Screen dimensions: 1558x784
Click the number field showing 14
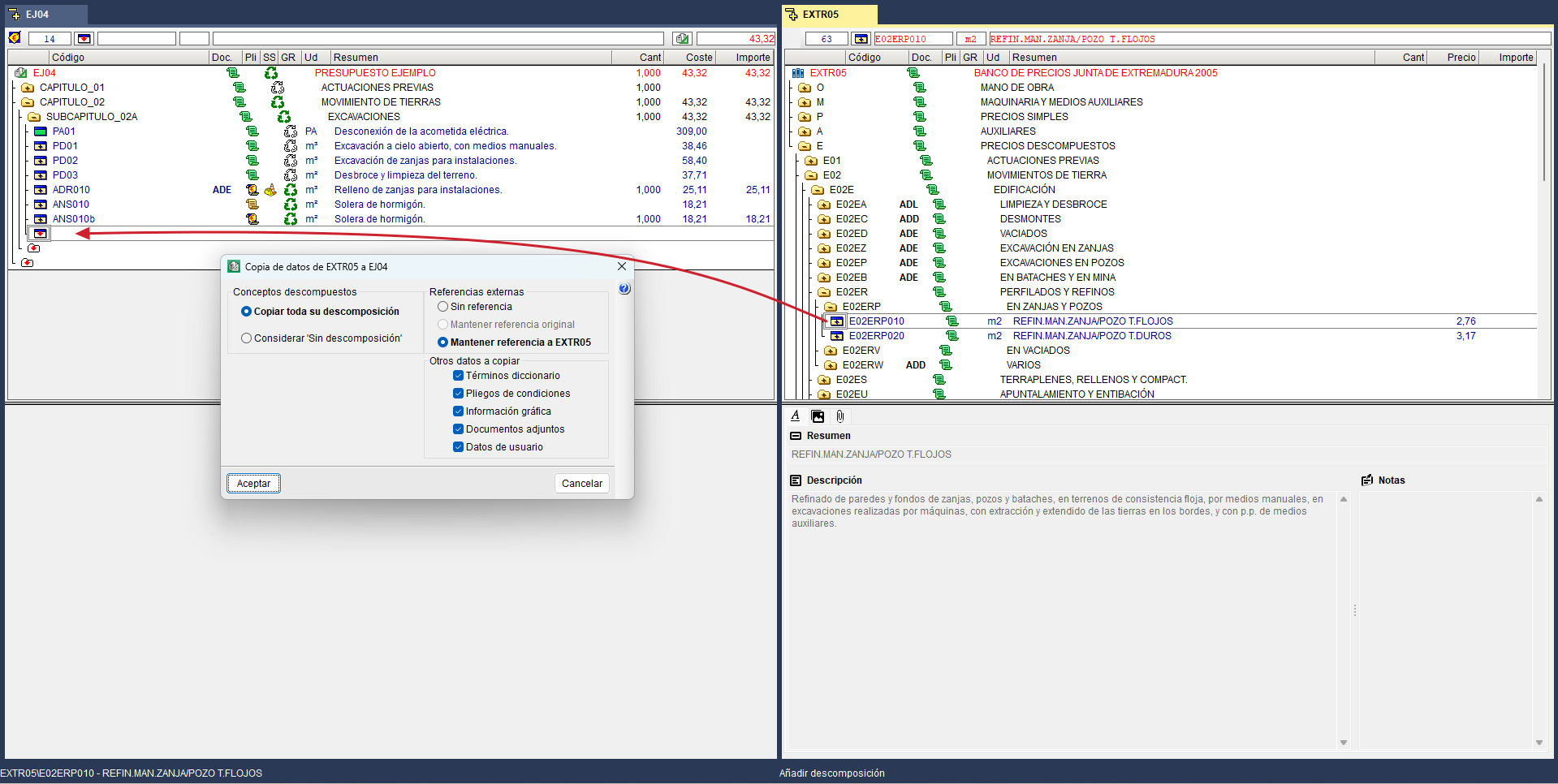50,38
